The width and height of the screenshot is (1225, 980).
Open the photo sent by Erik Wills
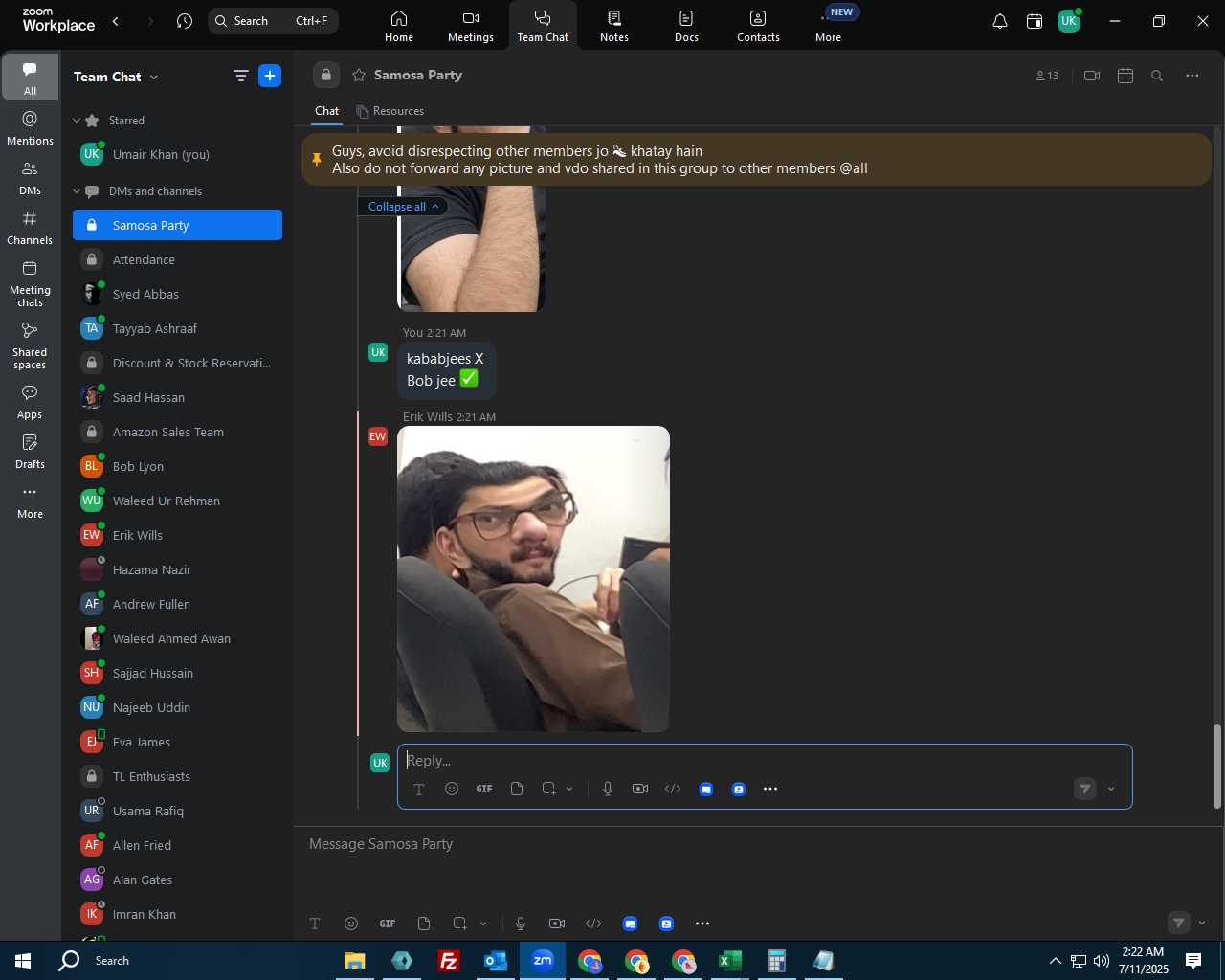tap(533, 579)
